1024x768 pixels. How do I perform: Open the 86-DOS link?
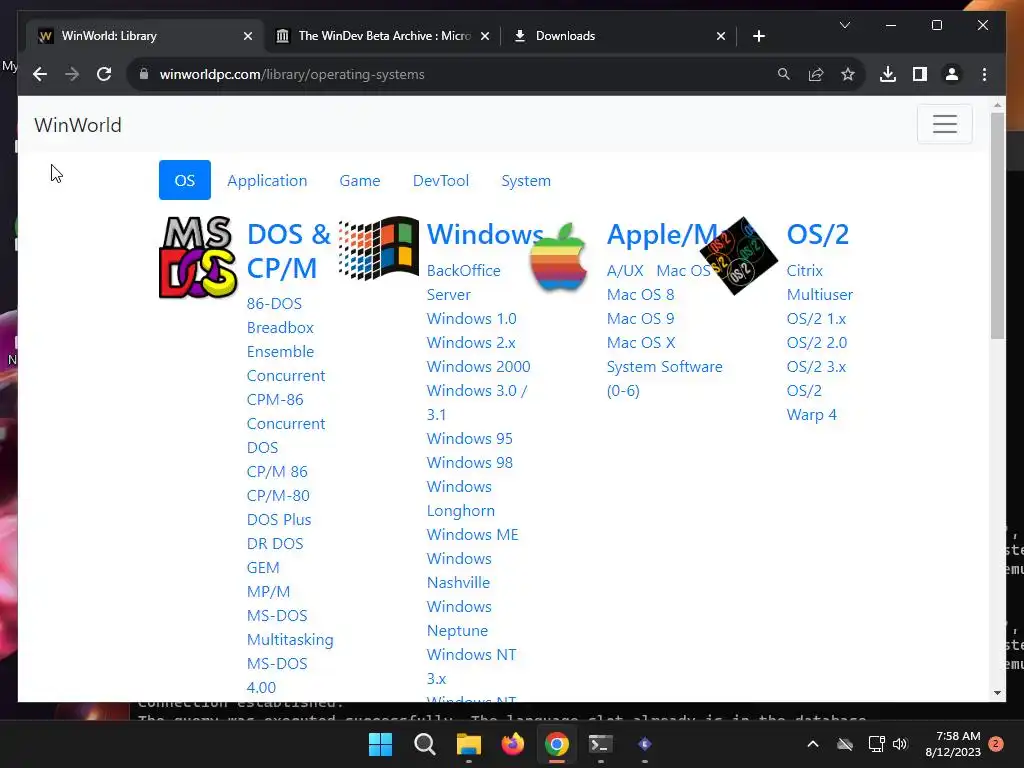(274, 304)
